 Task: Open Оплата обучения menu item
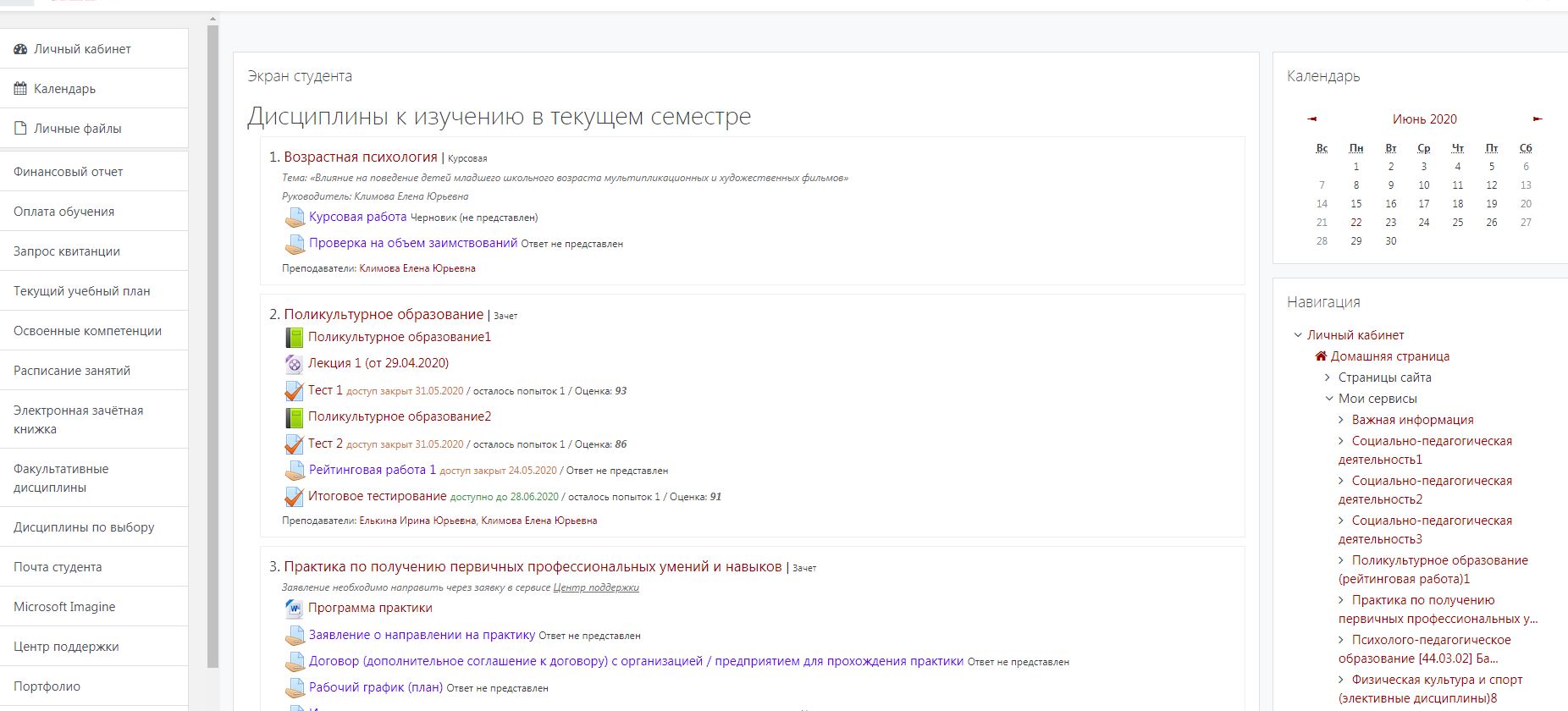coord(94,212)
